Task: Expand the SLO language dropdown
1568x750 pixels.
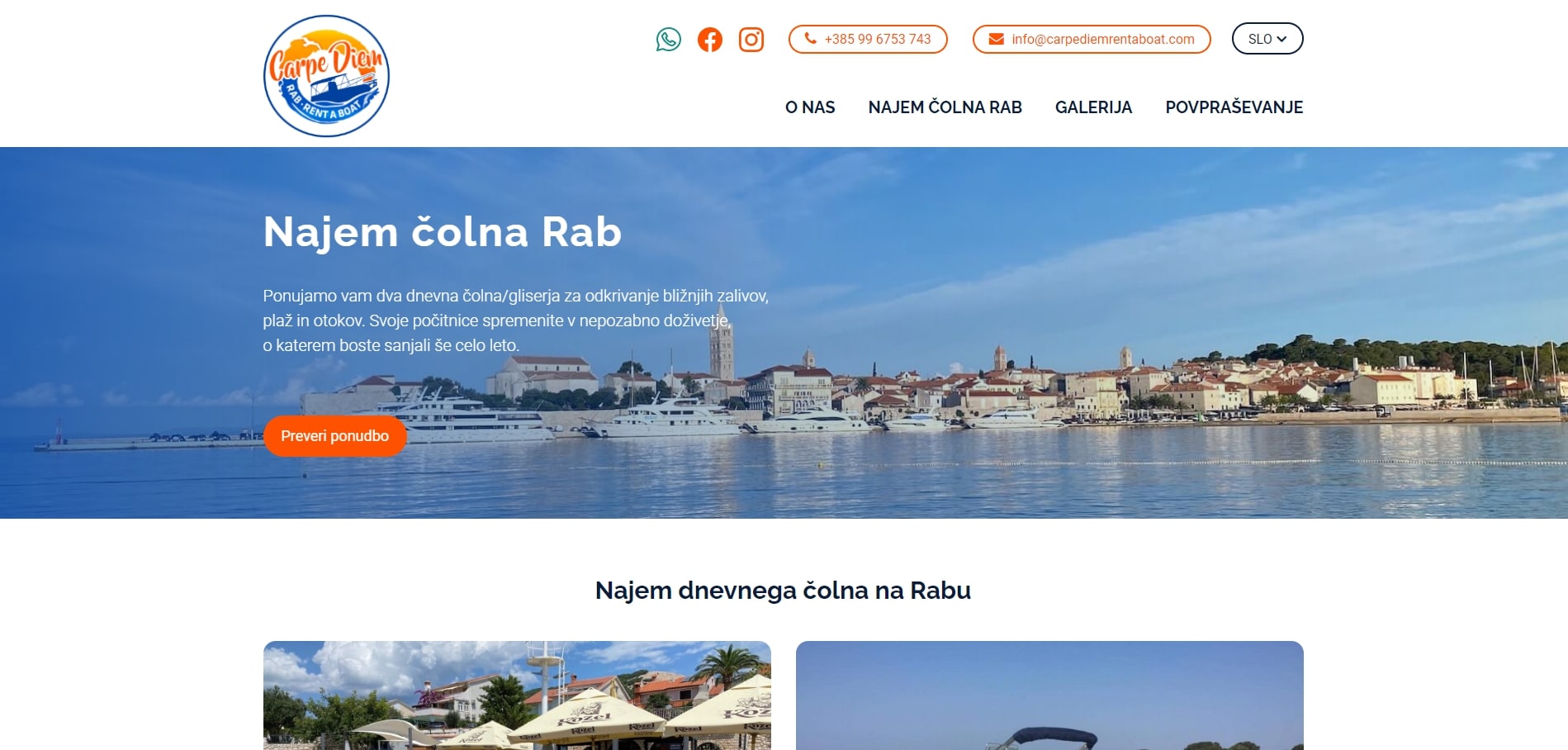Action: [x=1267, y=39]
